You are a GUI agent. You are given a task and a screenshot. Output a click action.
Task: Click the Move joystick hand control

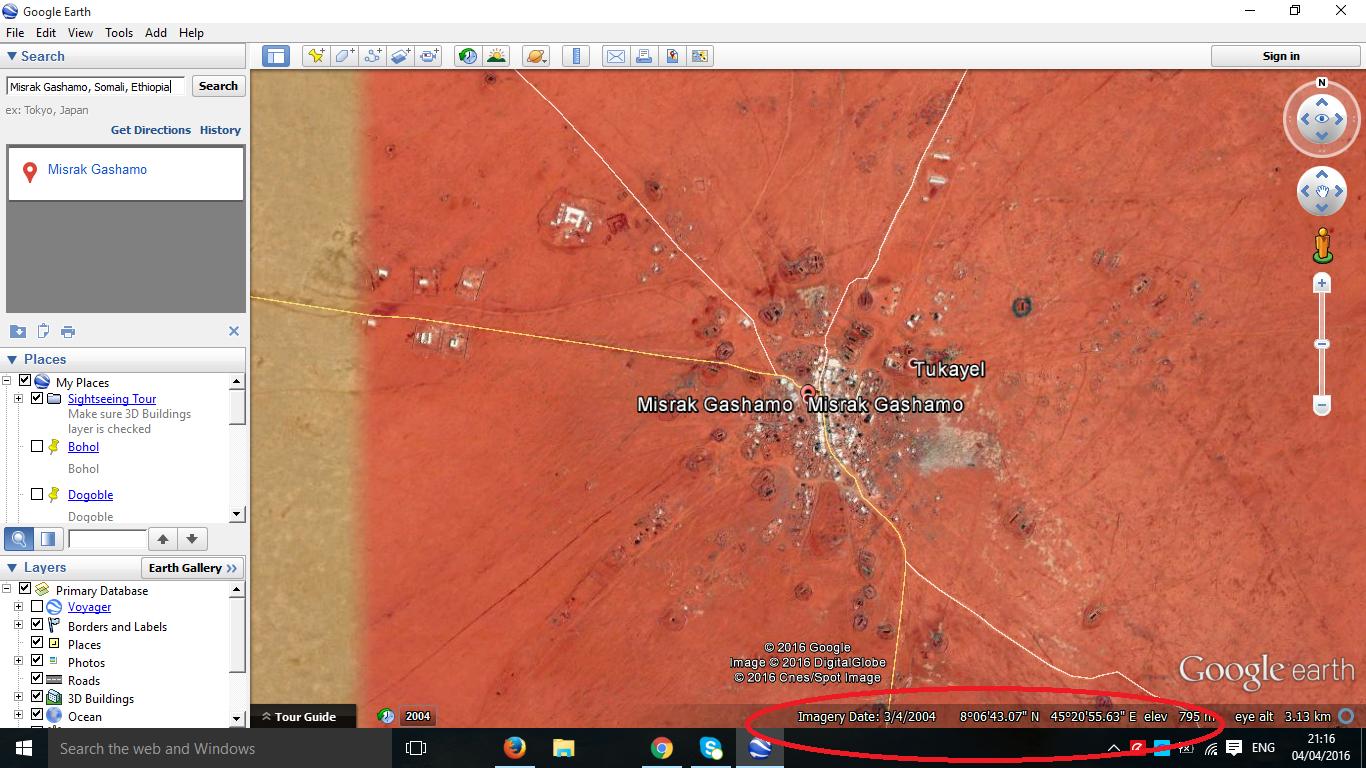click(1322, 191)
